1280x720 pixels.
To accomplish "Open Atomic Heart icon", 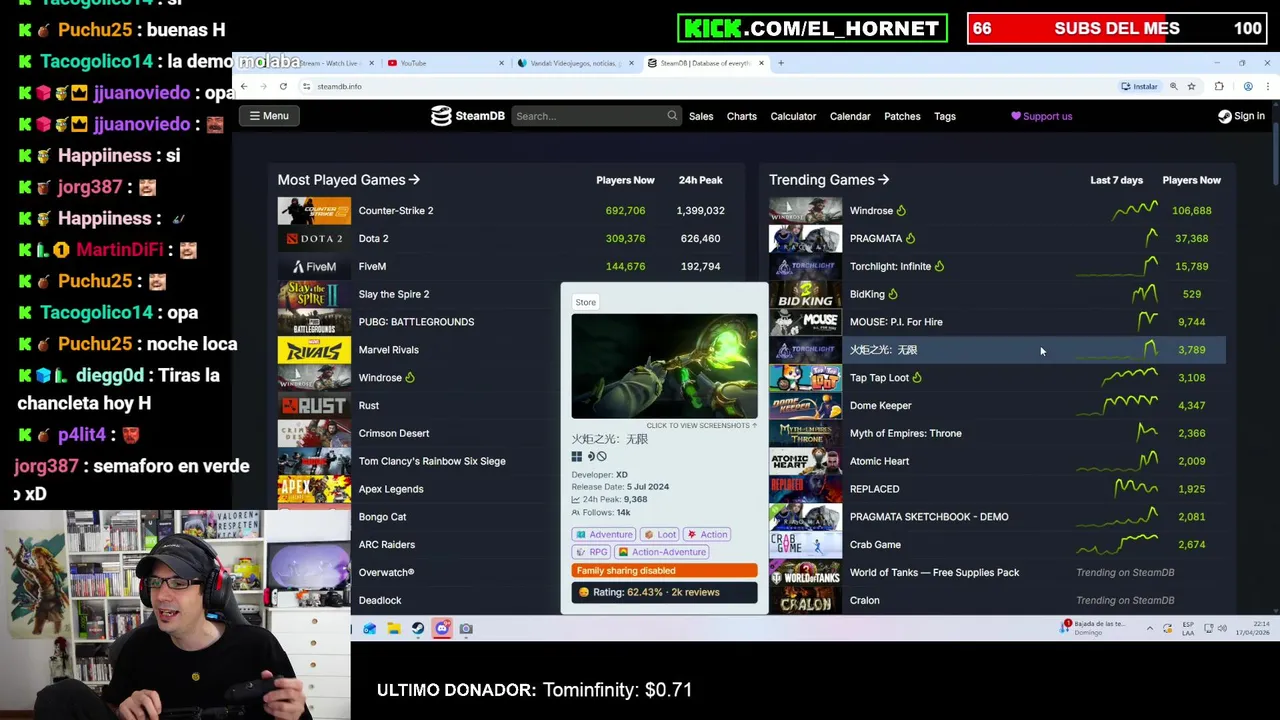I will 805,461.
